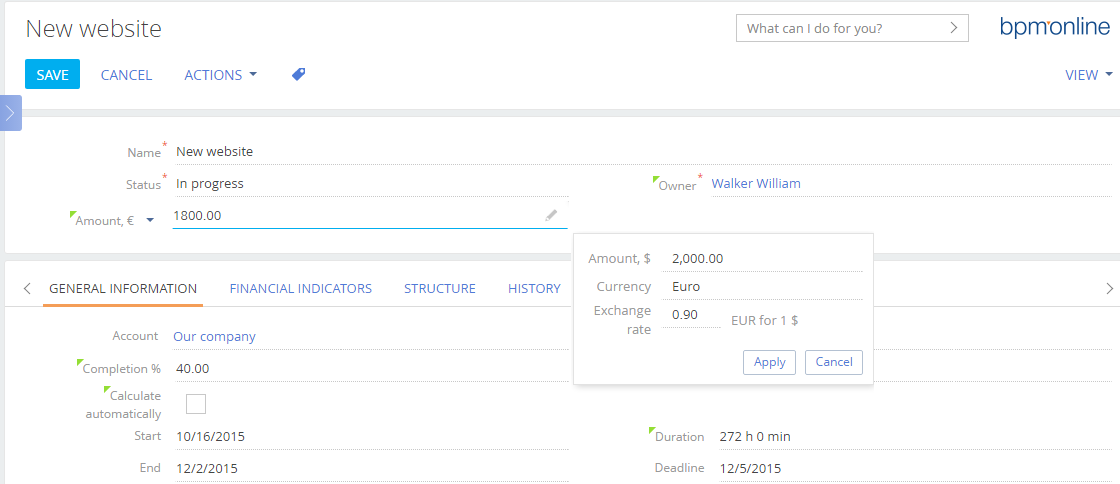This screenshot has width=1120, height=484.
Task: Switch to the Financial Indicators tab
Action: pos(300,288)
